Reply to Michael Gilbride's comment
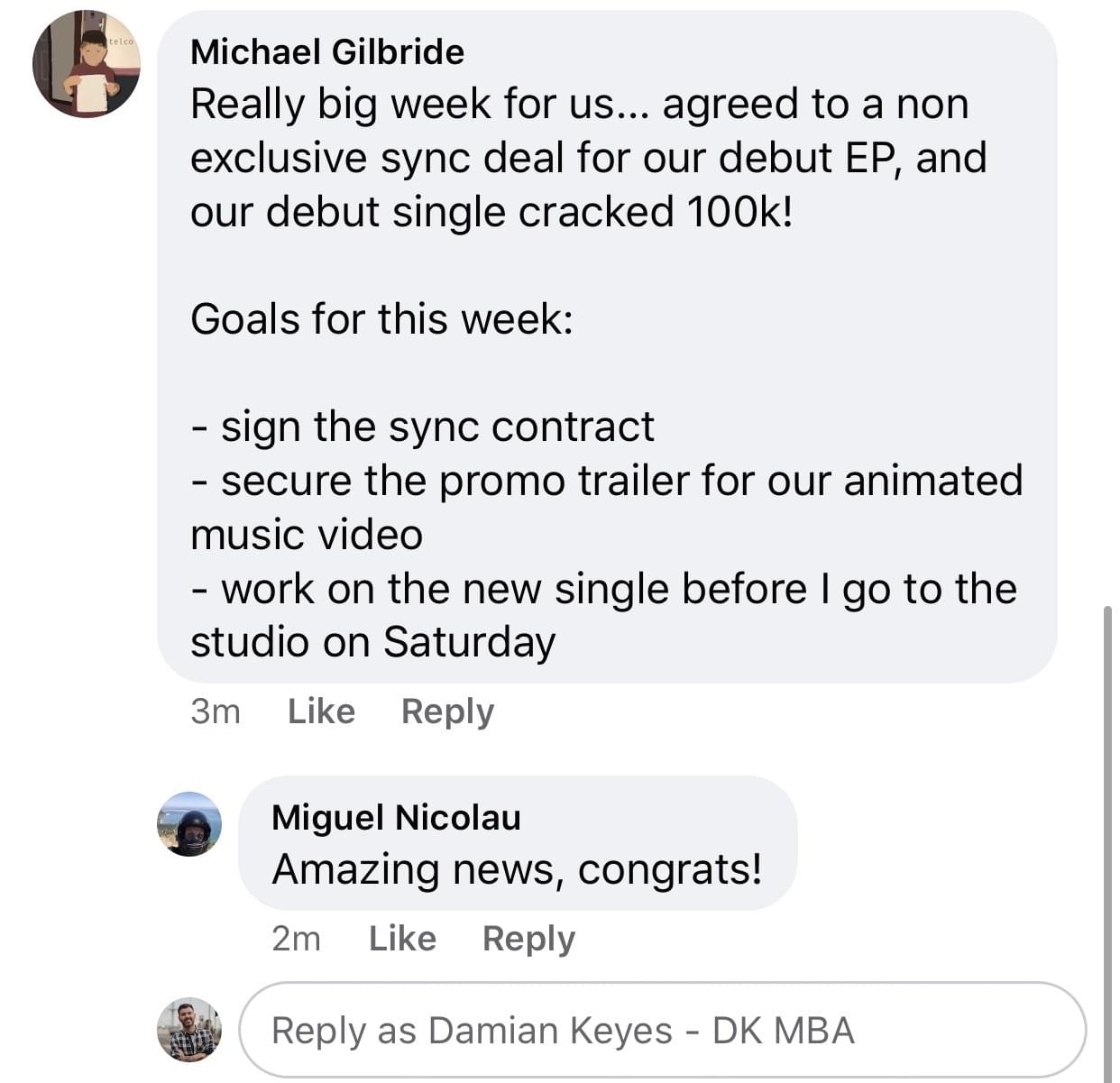The image size is (1120, 1083). (x=447, y=711)
